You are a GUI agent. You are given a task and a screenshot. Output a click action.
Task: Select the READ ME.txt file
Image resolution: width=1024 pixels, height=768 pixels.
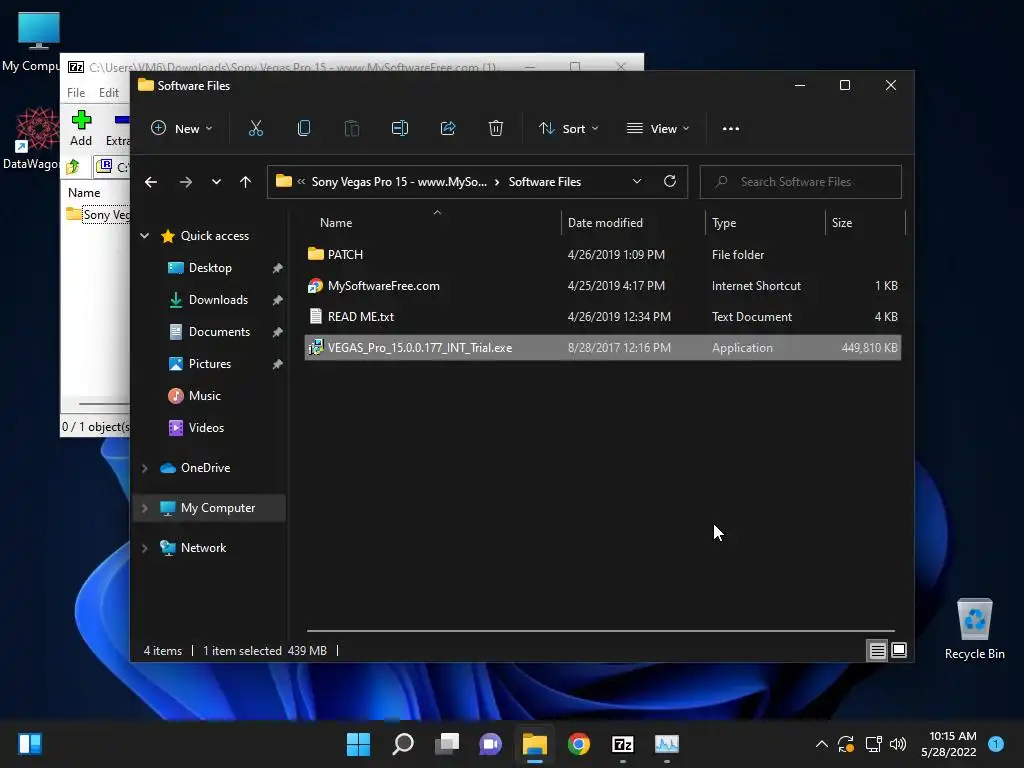click(603, 317)
